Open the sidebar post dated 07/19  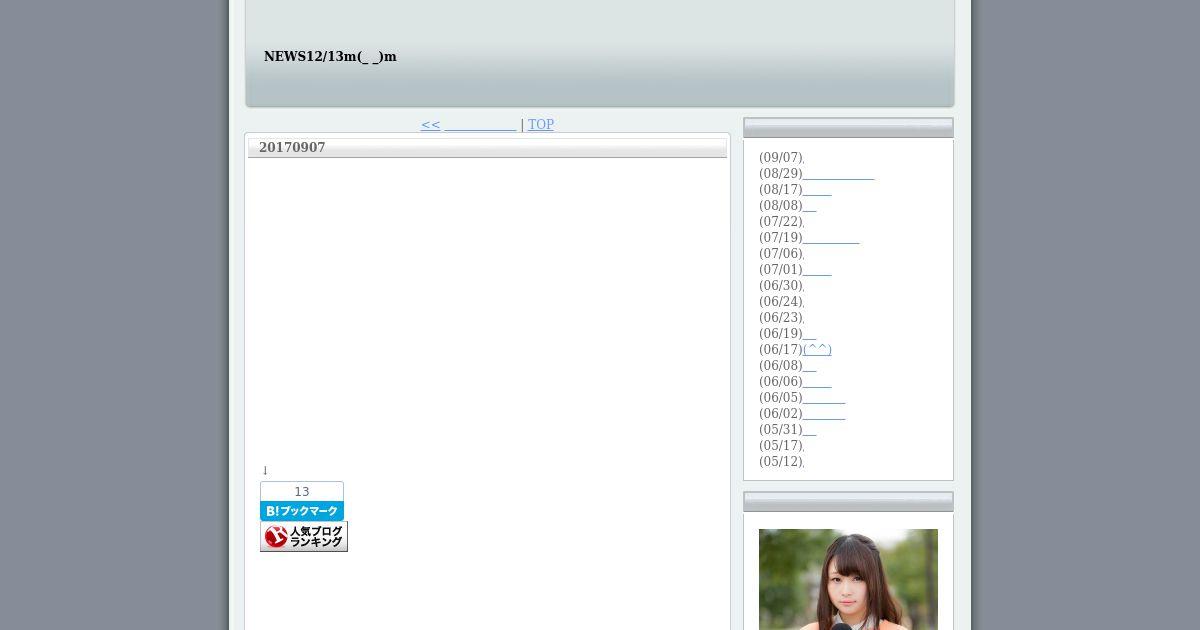coord(831,238)
